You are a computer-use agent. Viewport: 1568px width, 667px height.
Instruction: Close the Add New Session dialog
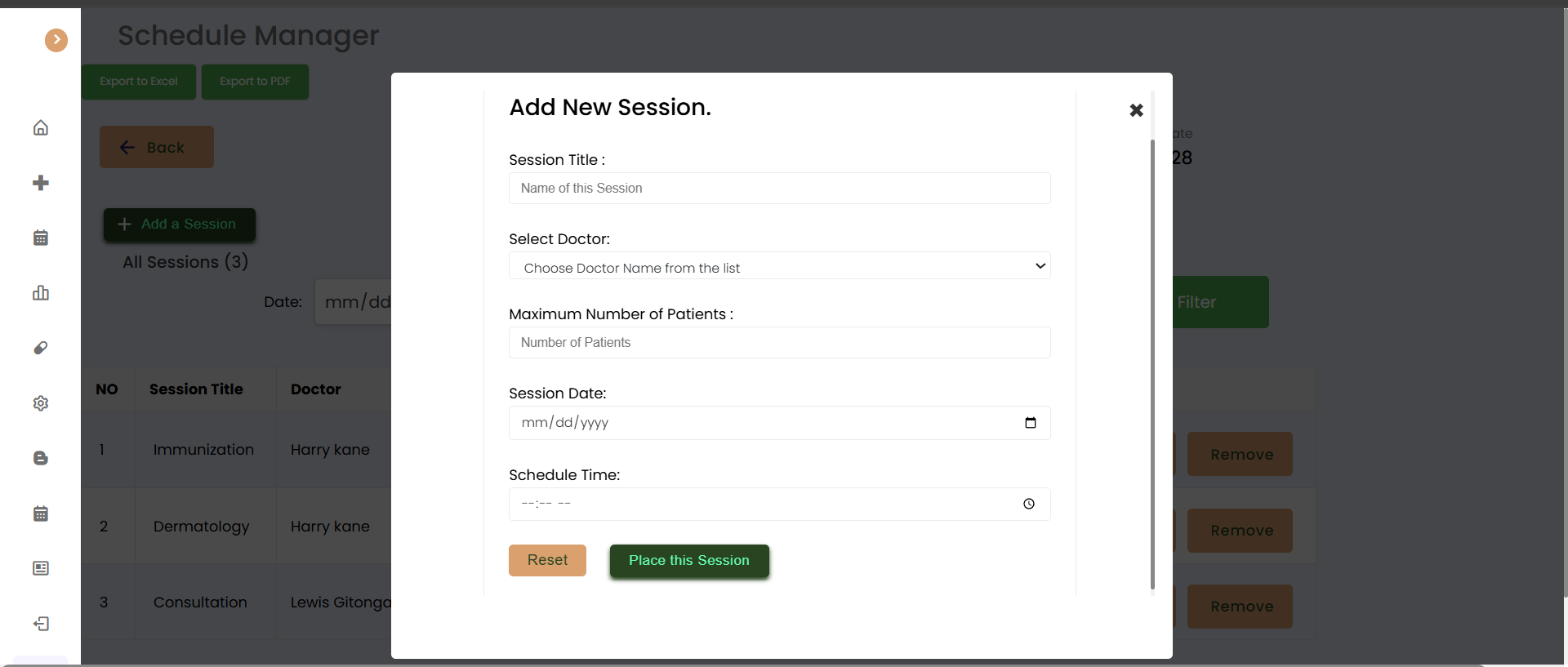click(x=1136, y=110)
